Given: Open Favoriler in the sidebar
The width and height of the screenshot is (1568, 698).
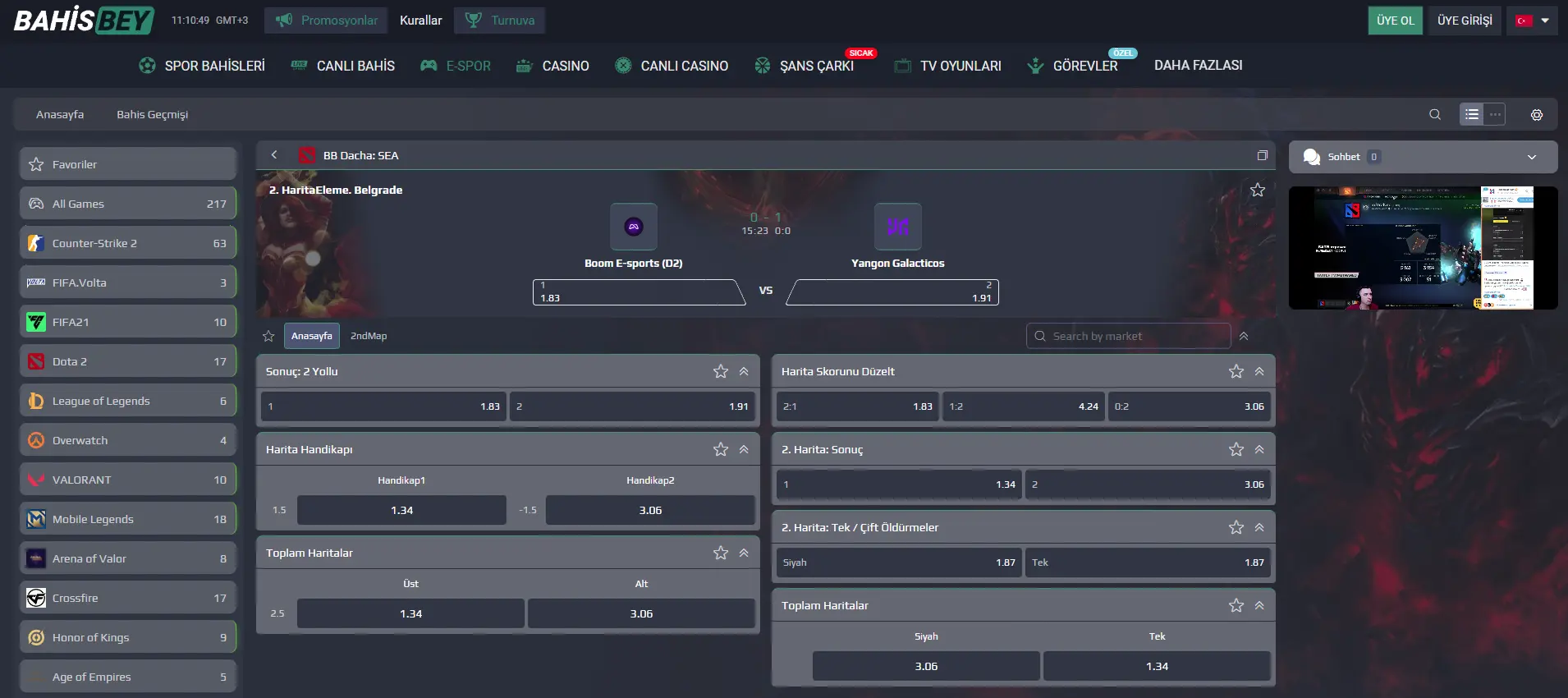Looking at the screenshot, I should 128,164.
